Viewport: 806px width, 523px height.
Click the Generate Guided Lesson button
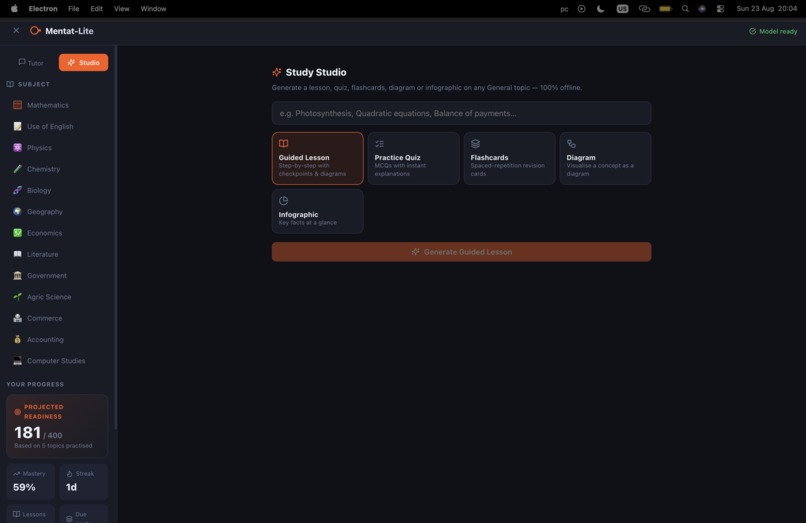coord(462,252)
